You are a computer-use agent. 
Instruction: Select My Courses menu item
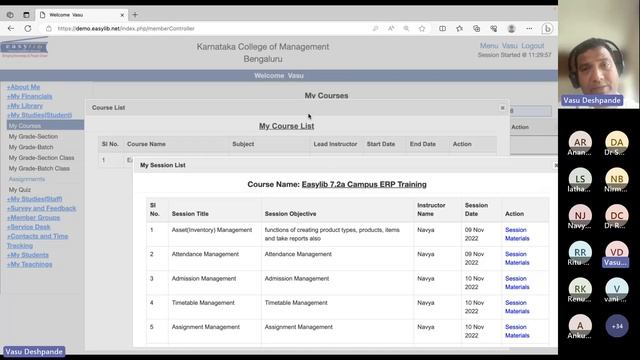(x=45, y=126)
